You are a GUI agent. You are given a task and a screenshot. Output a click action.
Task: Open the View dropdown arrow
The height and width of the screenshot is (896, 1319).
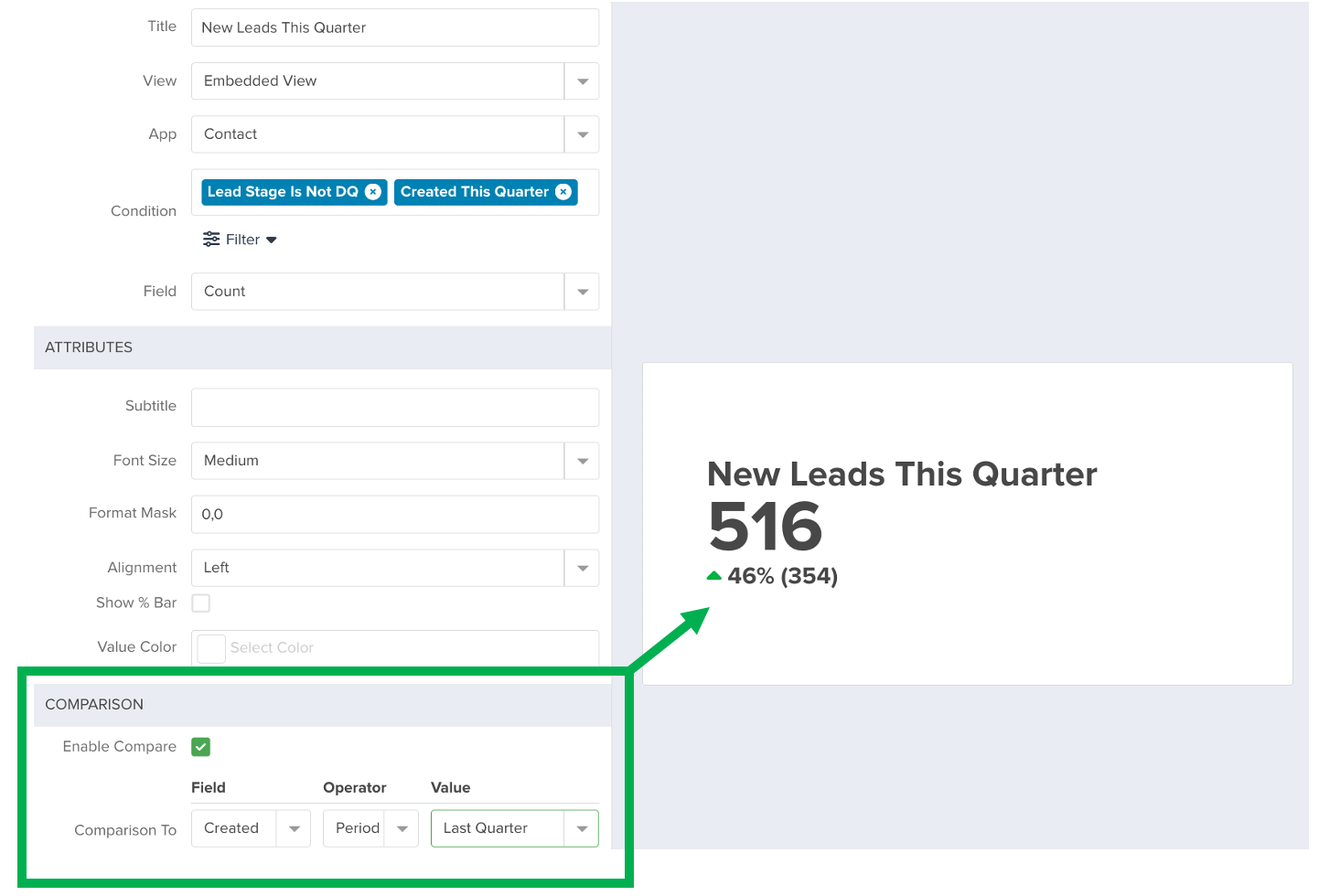[x=583, y=81]
